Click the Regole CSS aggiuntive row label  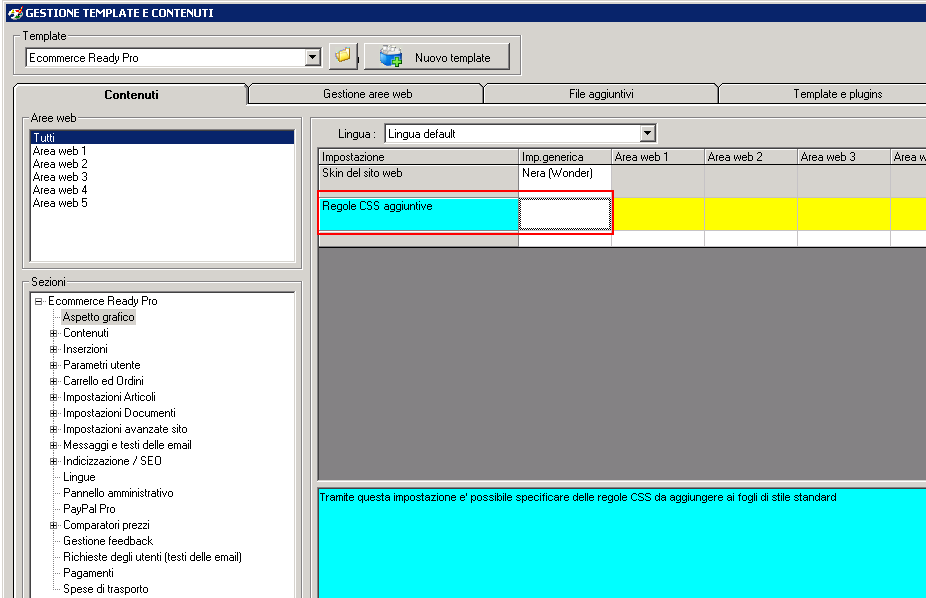click(418, 214)
